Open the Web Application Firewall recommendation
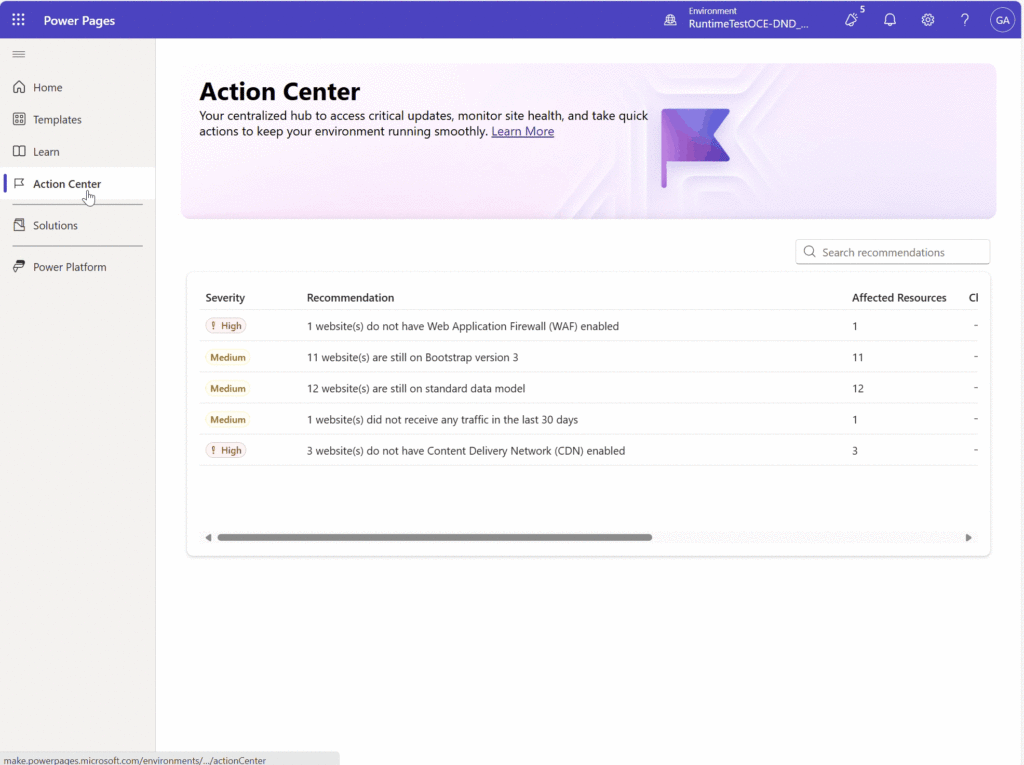This screenshot has width=1024, height=765. point(462,326)
